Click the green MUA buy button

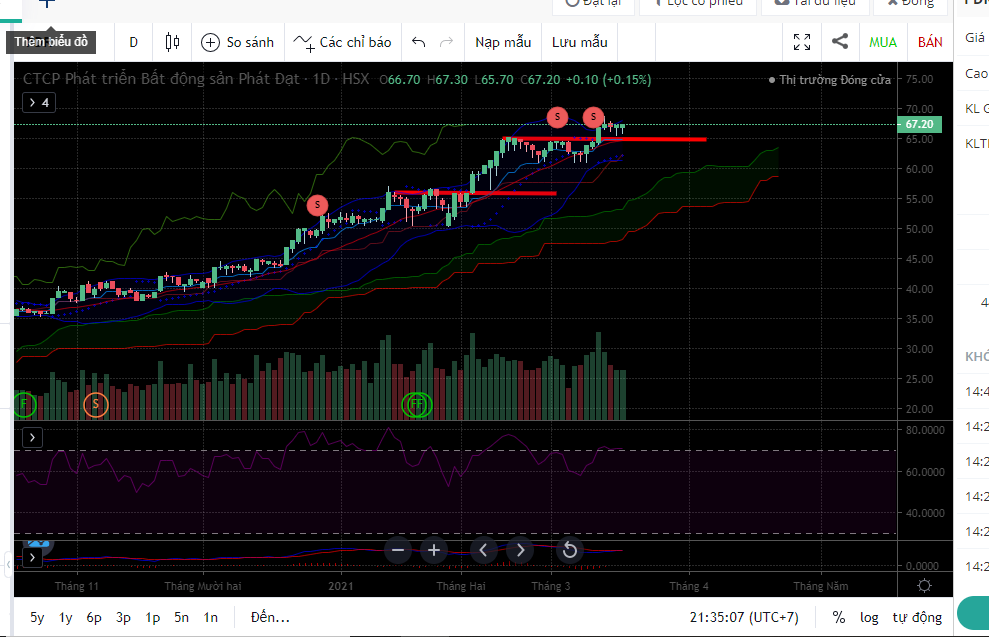[x=883, y=42]
